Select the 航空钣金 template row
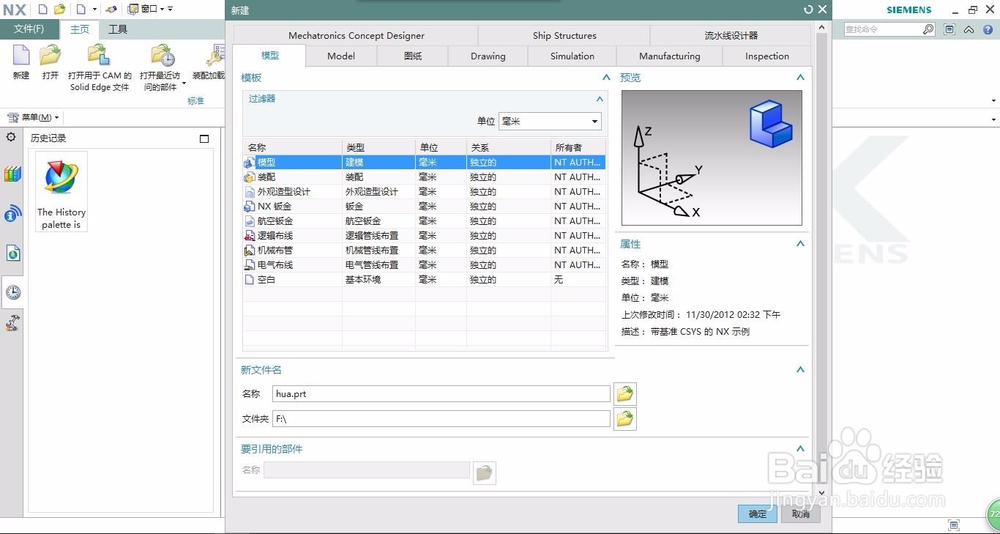The image size is (1000, 534). click(x=423, y=221)
